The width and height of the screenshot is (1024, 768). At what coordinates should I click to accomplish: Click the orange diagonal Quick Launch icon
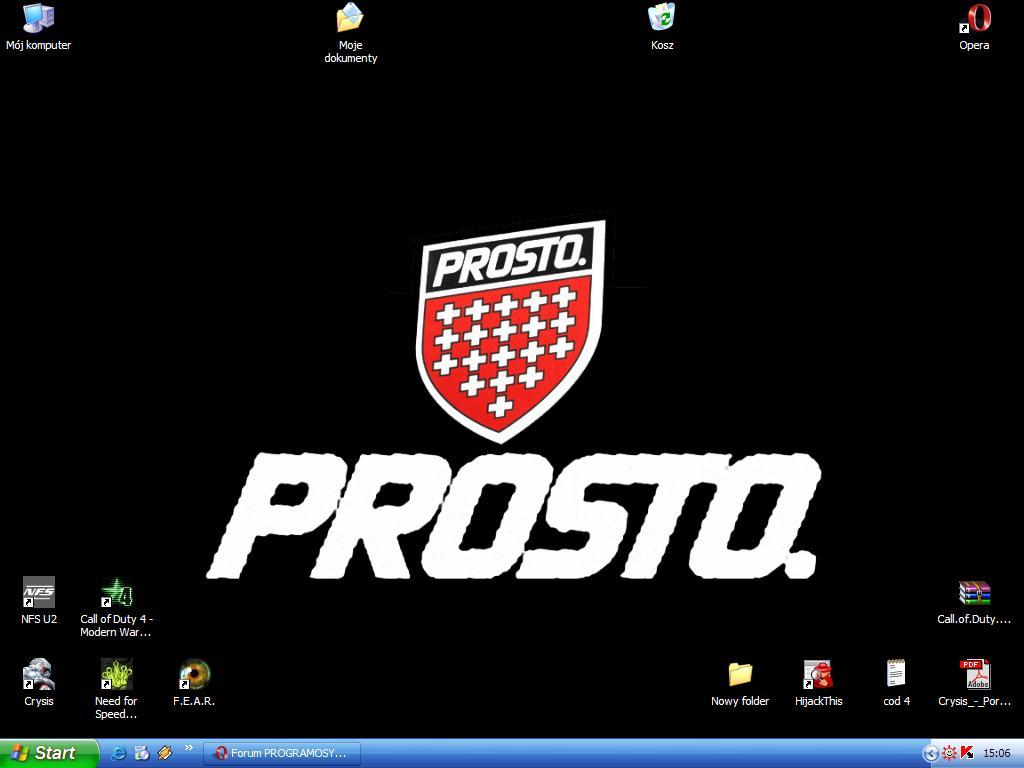[165, 753]
